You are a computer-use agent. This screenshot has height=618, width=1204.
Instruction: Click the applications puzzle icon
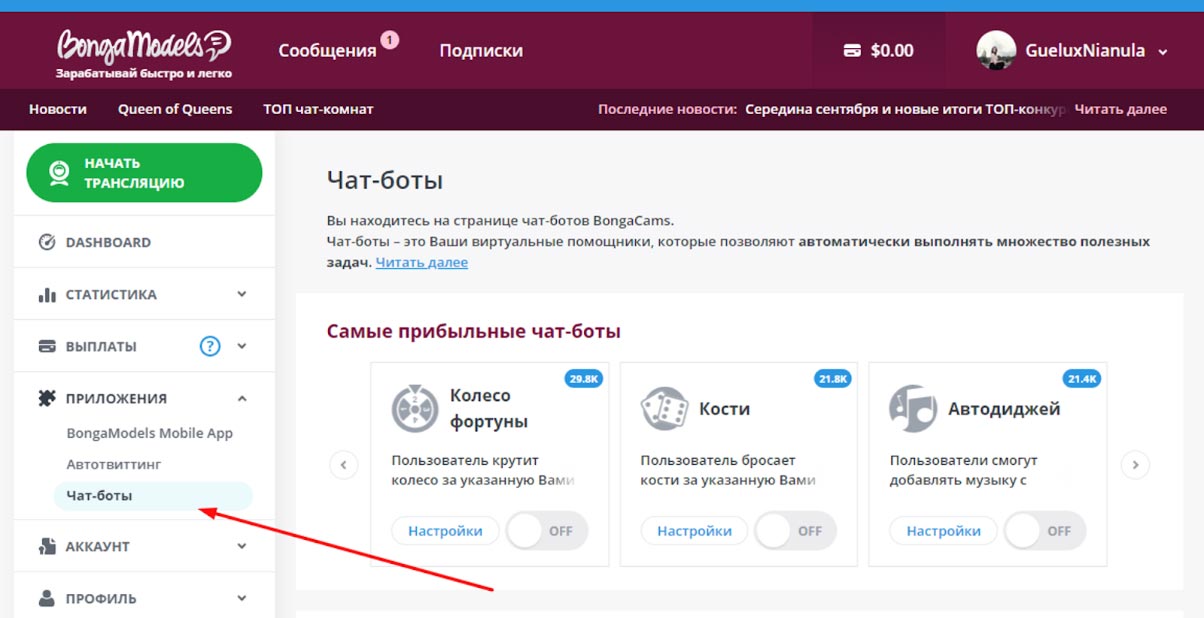click(x=47, y=398)
